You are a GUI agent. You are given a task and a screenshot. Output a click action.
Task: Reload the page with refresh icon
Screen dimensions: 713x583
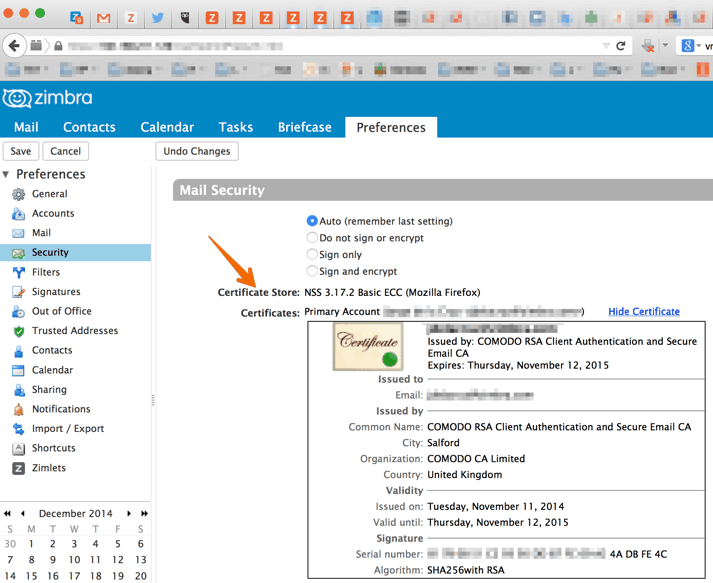621,46
